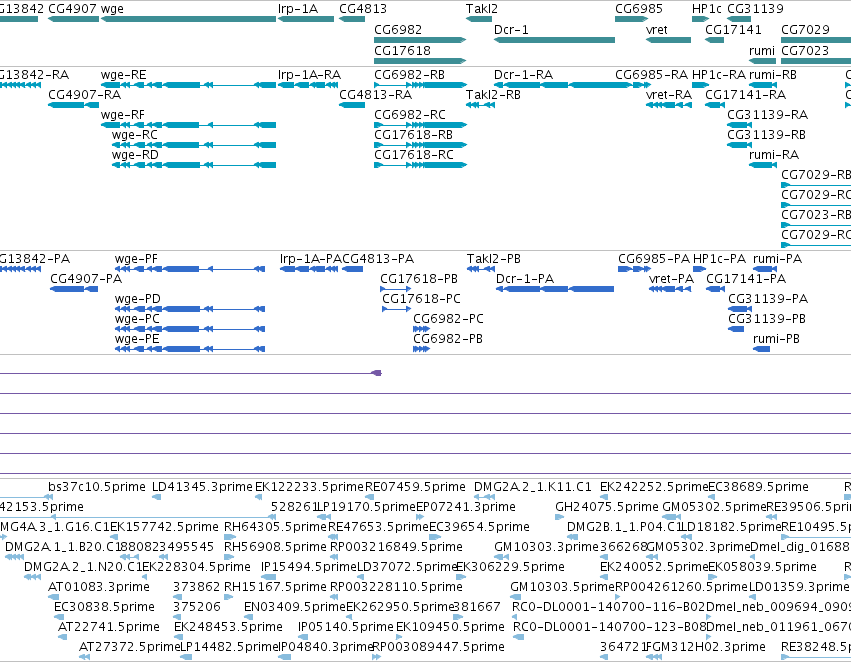
Task: Select the CG6982-RC transcript glyph
Action: 420,125
